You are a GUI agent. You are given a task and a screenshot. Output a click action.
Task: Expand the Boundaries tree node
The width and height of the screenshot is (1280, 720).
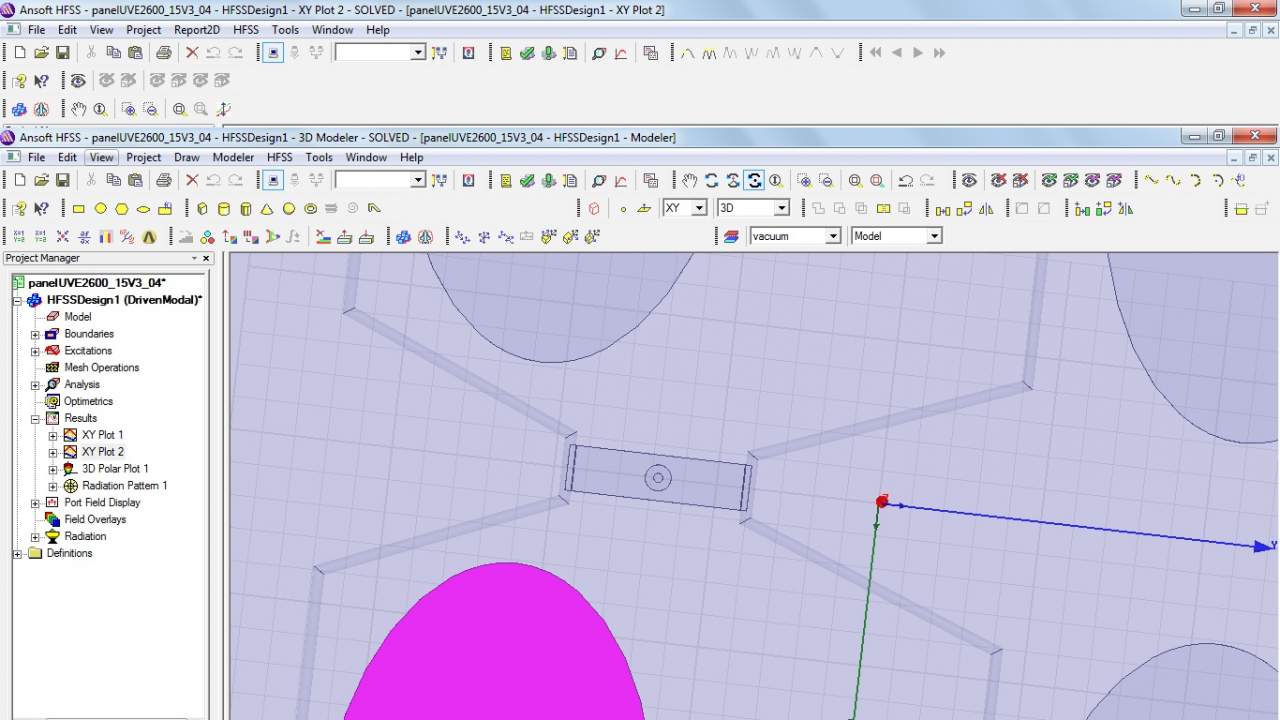tap(36, 334)
